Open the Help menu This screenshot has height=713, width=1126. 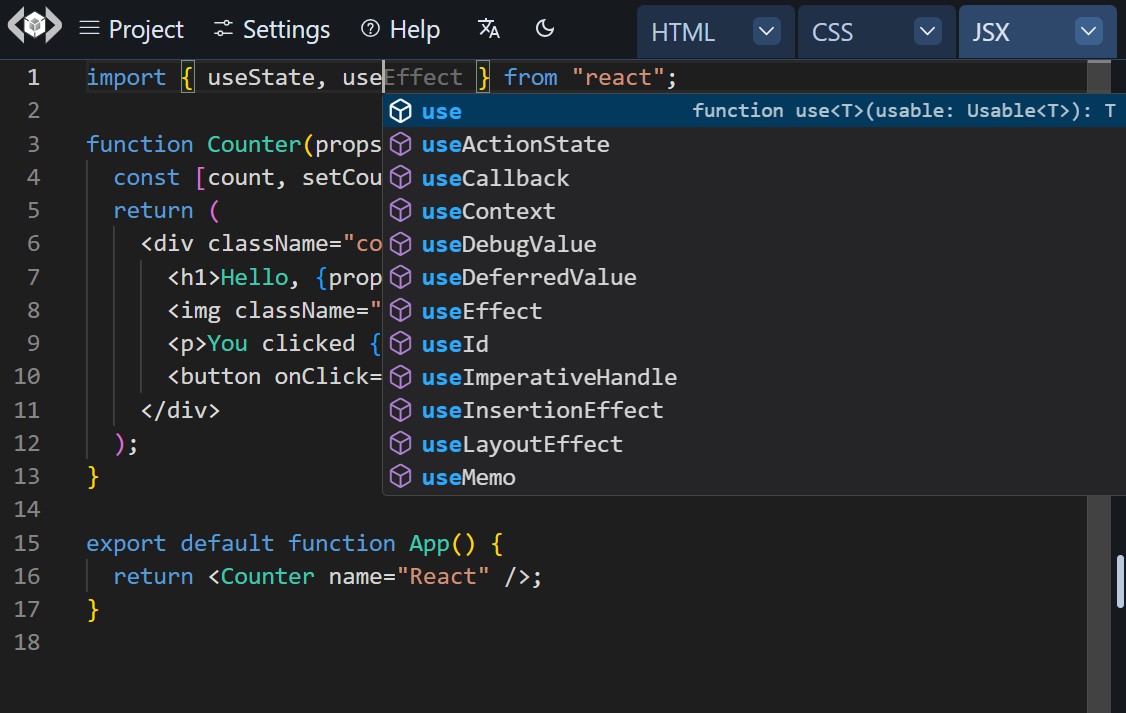413,29
